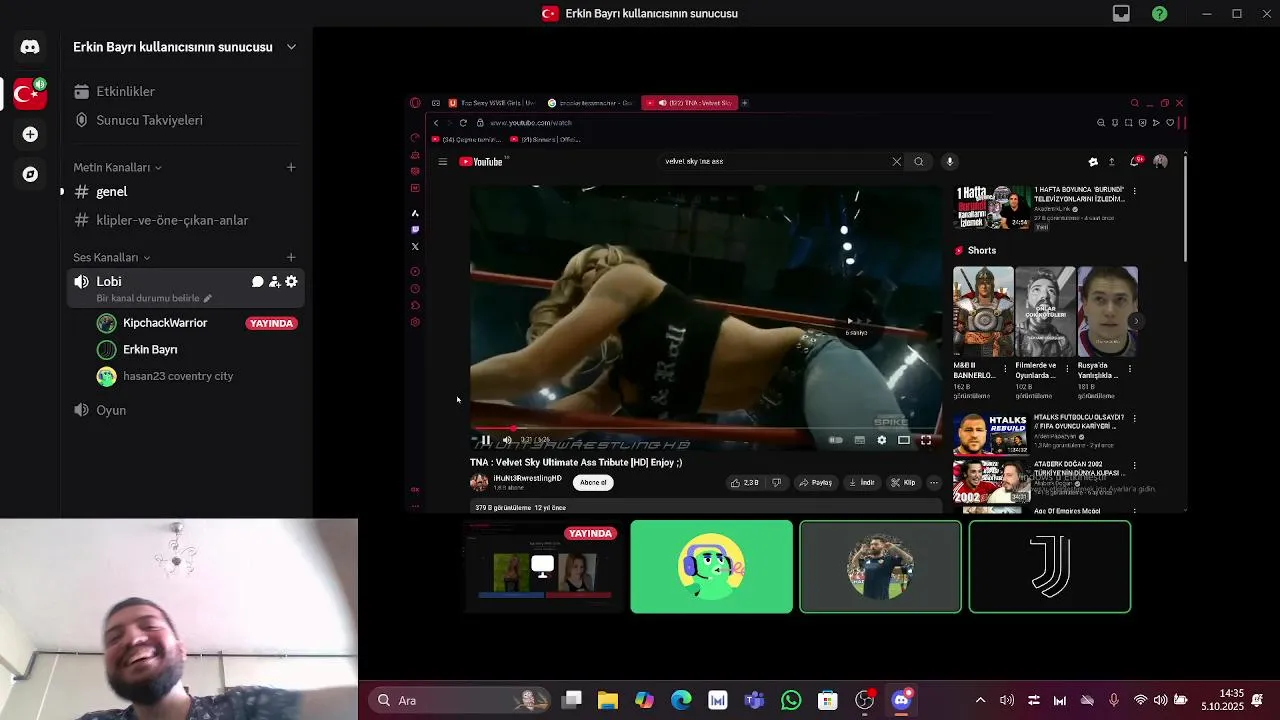Select the green headphone avatar tile
1280x720 pixels.
pyautogui.click(x=711, y=567)
